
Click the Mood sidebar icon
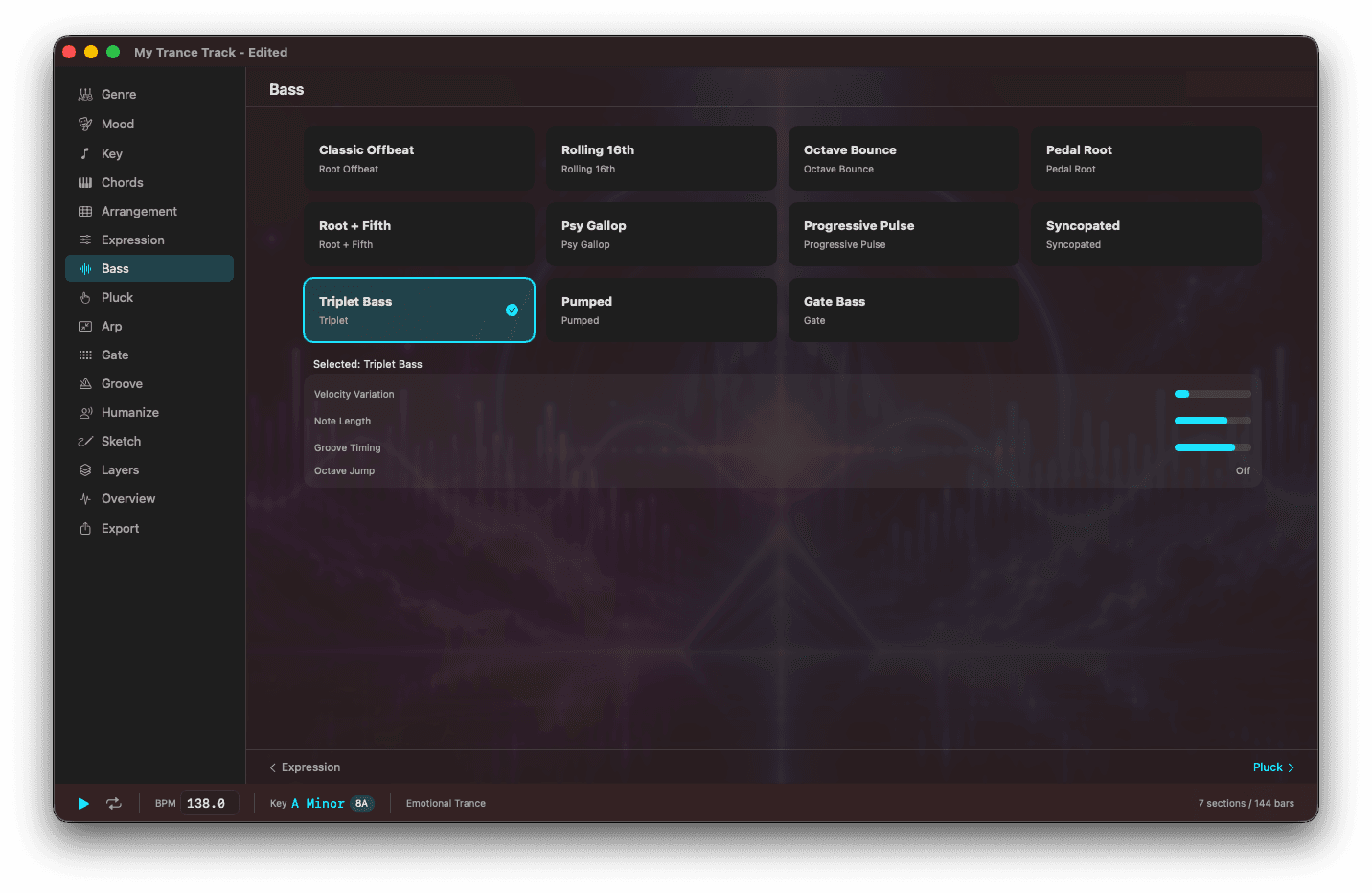[x=85, y=125]
